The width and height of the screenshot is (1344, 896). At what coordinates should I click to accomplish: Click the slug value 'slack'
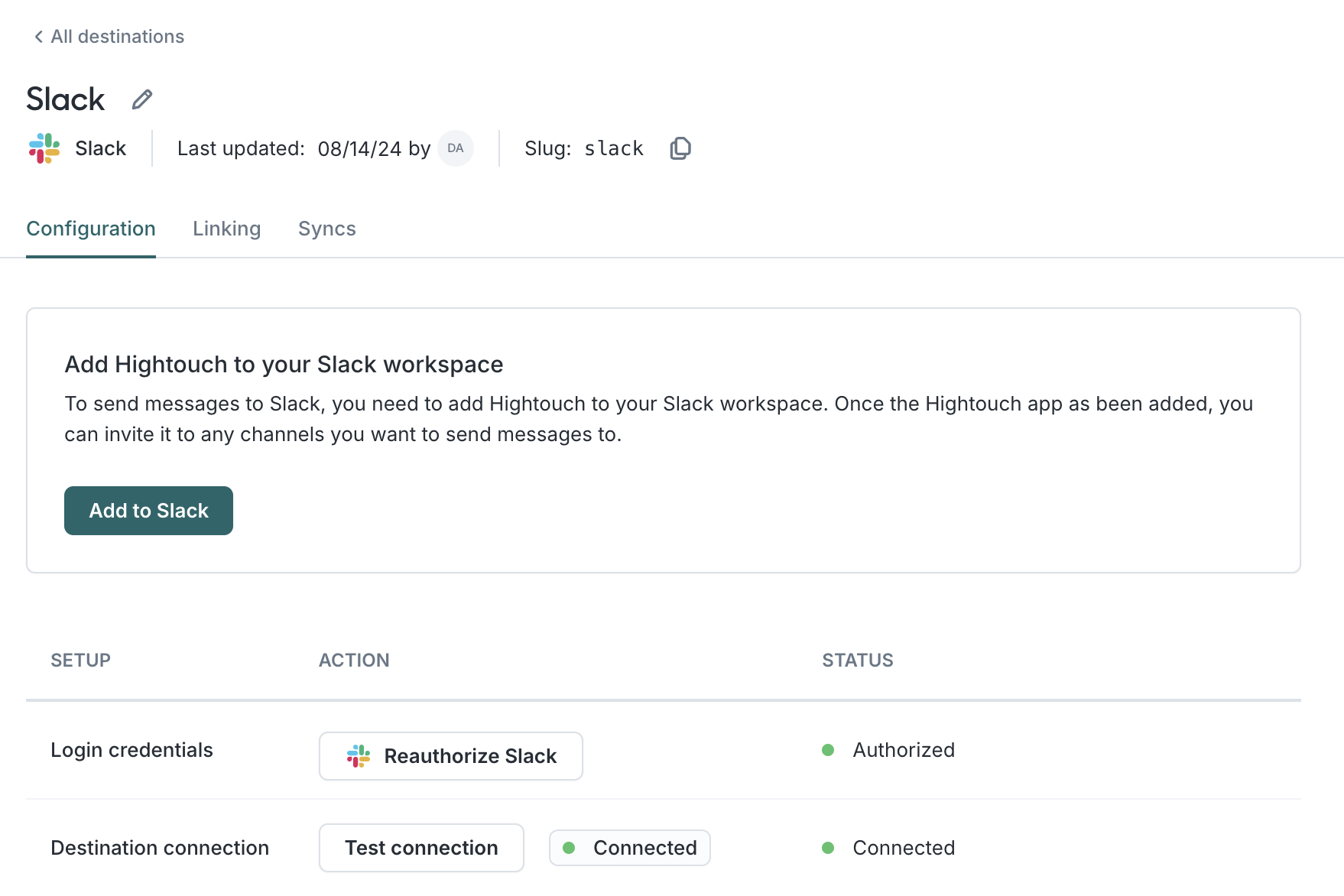coord(614,148)
